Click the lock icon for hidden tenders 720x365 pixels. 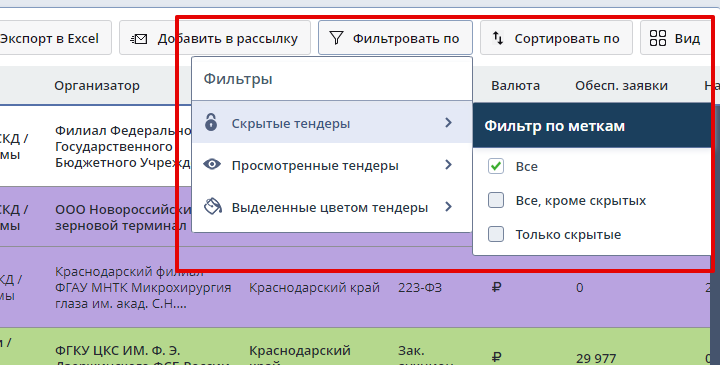pos(211,122)
